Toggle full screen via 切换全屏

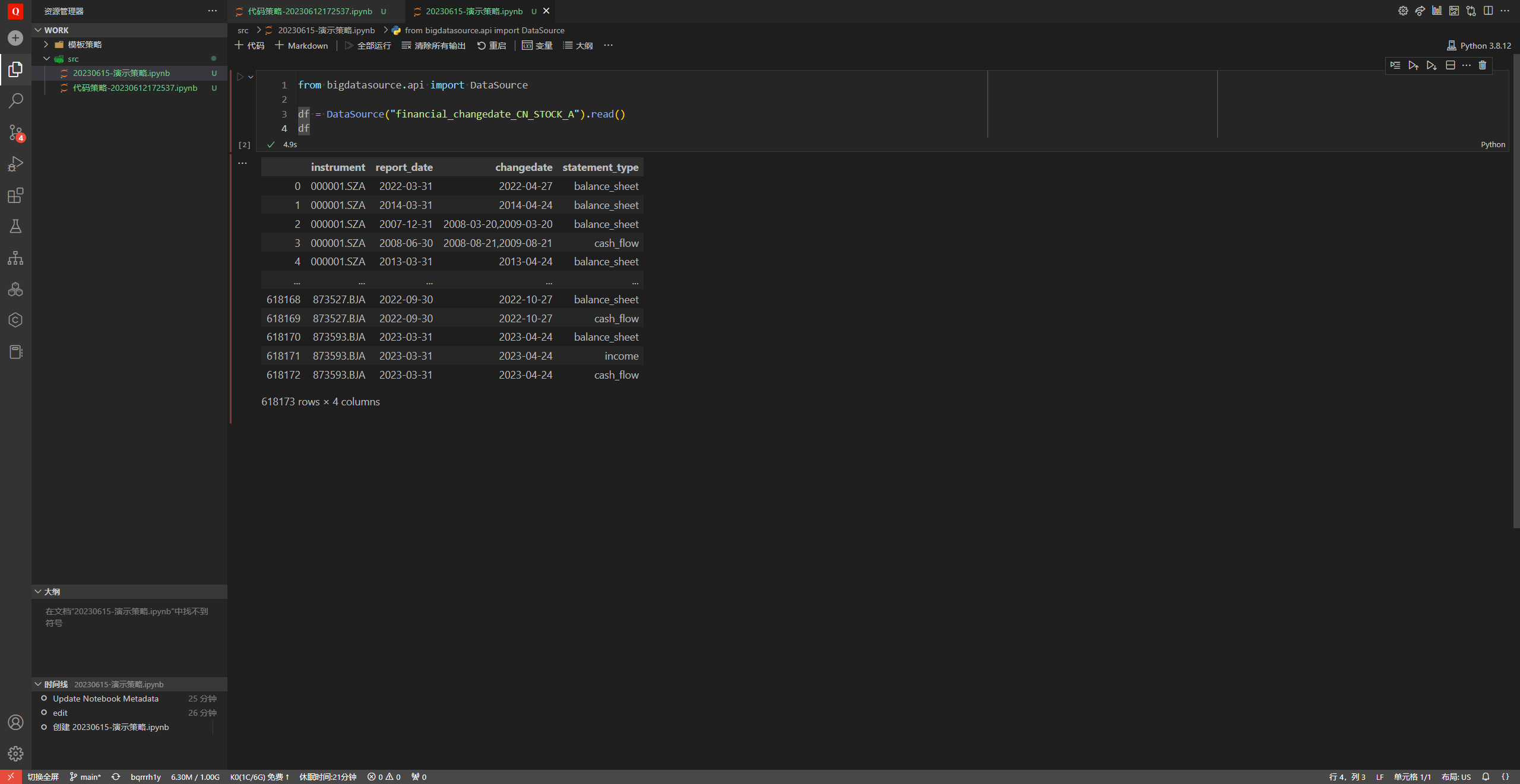pos(43,777)
